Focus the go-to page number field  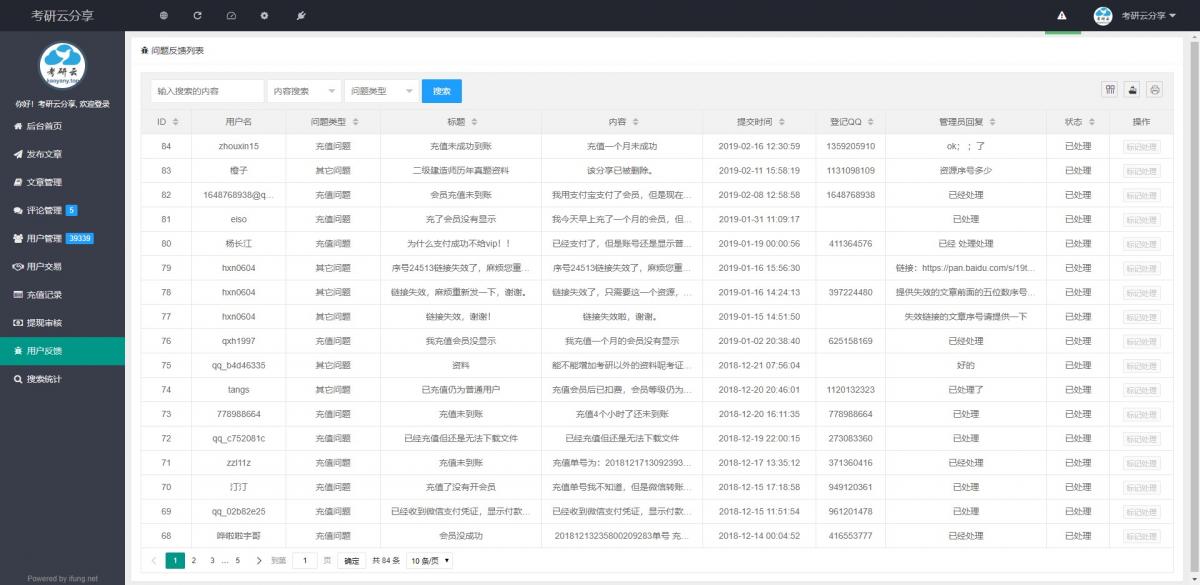point(304,561)
